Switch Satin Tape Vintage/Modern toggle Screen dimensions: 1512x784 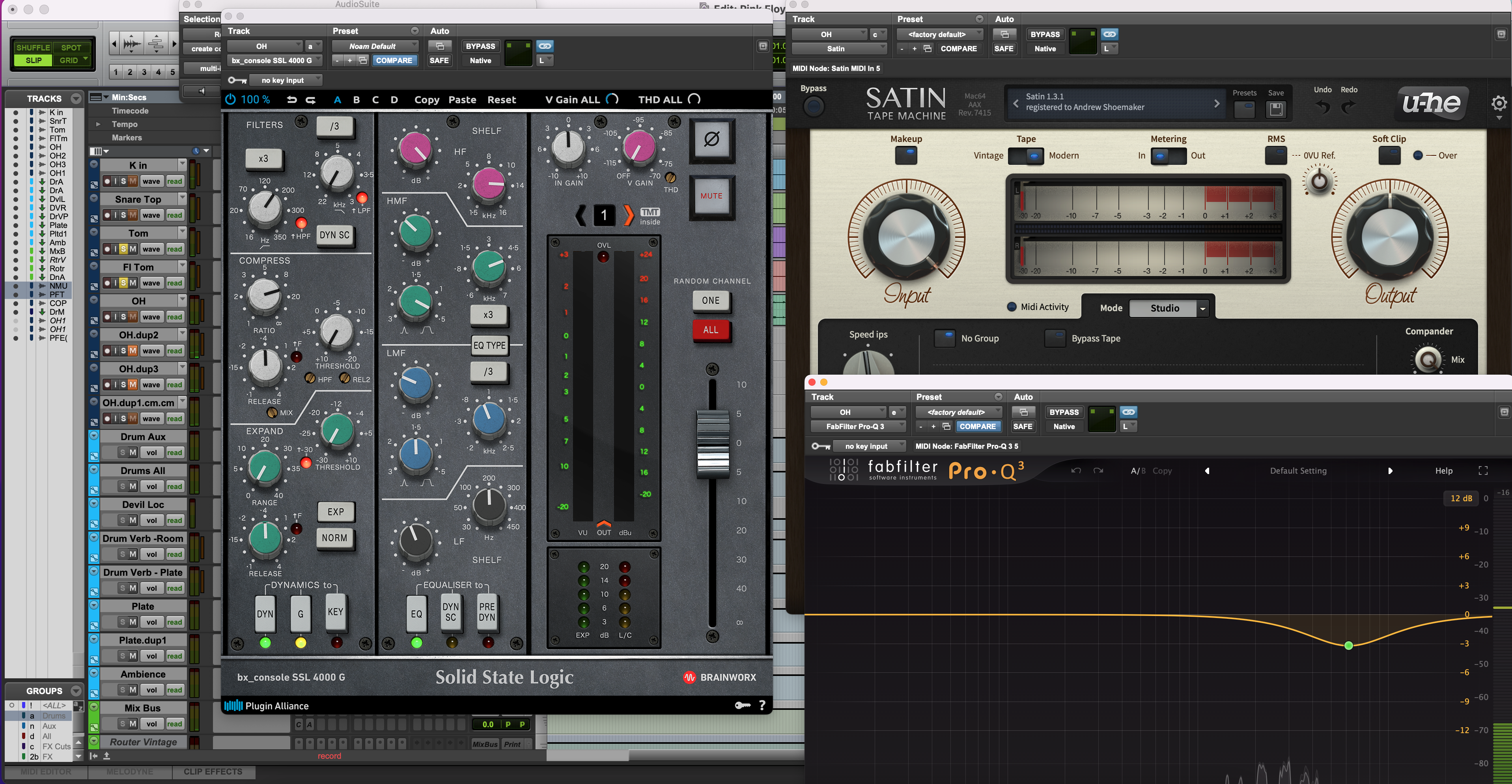coord(1025,155)
